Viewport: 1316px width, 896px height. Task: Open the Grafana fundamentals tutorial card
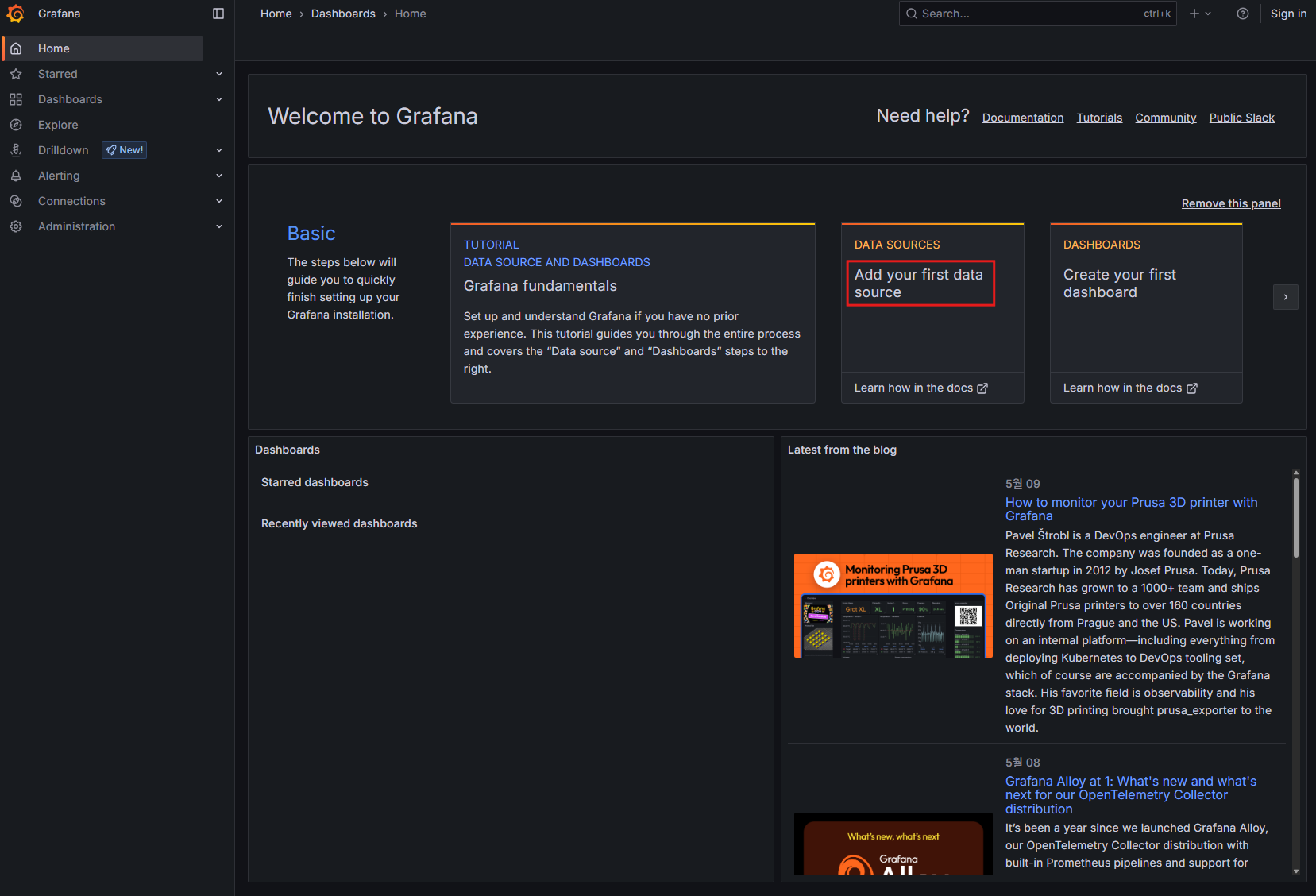click(633, 314)
